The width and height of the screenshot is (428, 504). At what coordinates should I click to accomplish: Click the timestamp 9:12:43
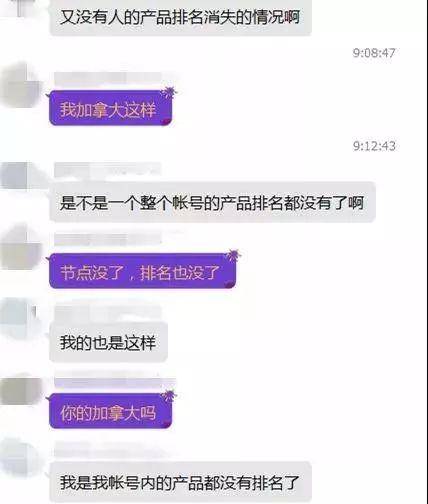(x=374, y=146)
